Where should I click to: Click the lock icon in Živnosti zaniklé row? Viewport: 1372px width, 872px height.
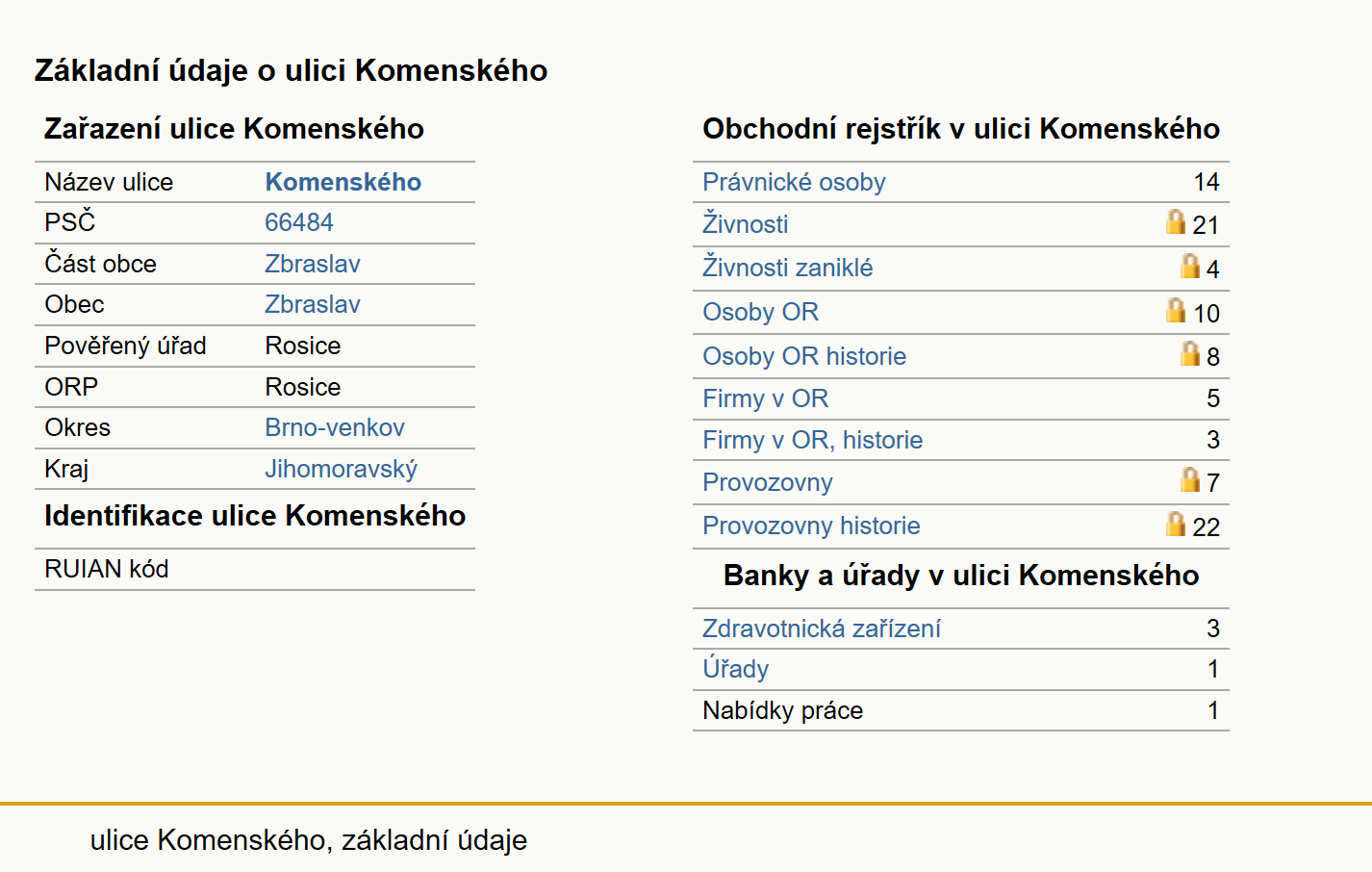[x=1190, y=266]
